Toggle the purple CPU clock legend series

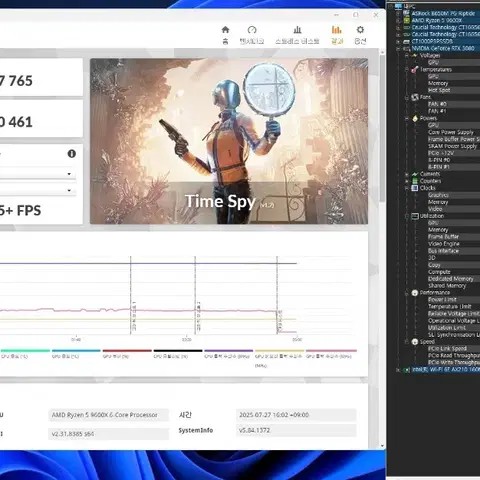coord(229,353)
